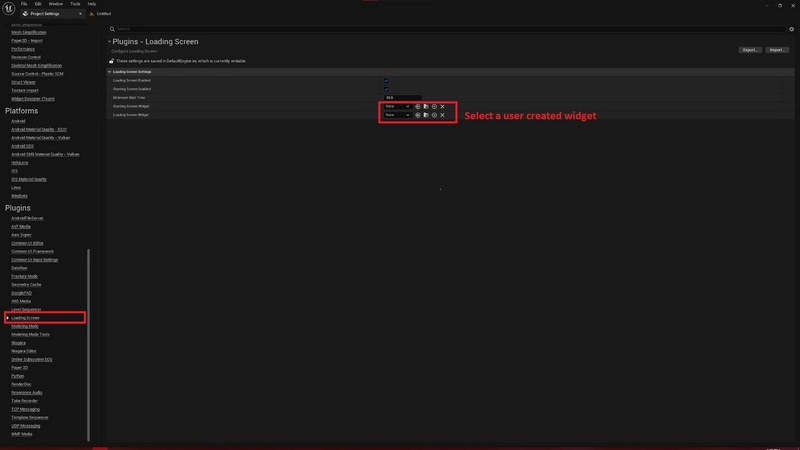Toggle the Loading Screen Enabled checkbox

coord(386,80)
